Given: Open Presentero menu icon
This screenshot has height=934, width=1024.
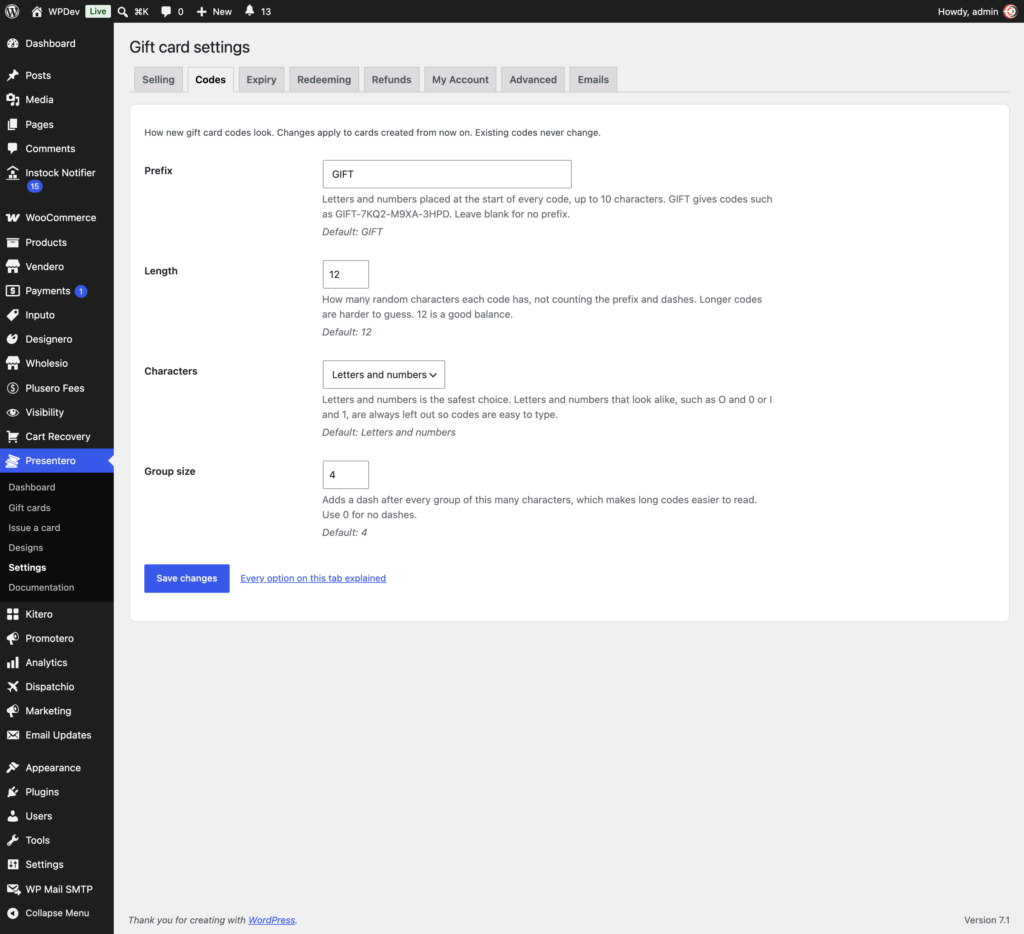Looking at the screenshot, I should coord(12,460).
